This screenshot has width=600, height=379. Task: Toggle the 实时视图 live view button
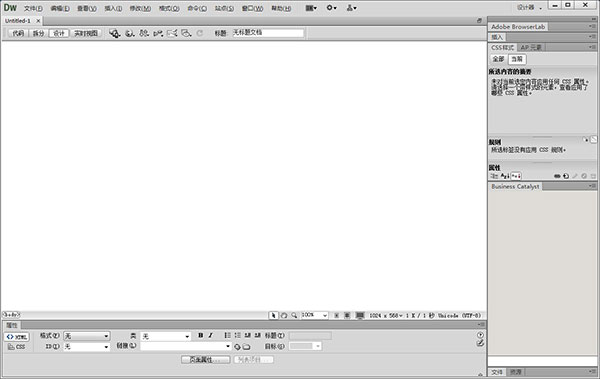86,33
